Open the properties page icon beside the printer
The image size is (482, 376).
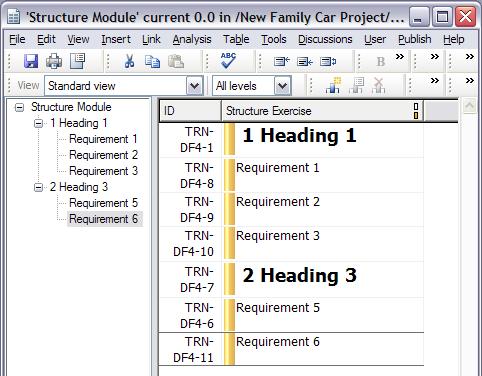[x=78, y=61]
